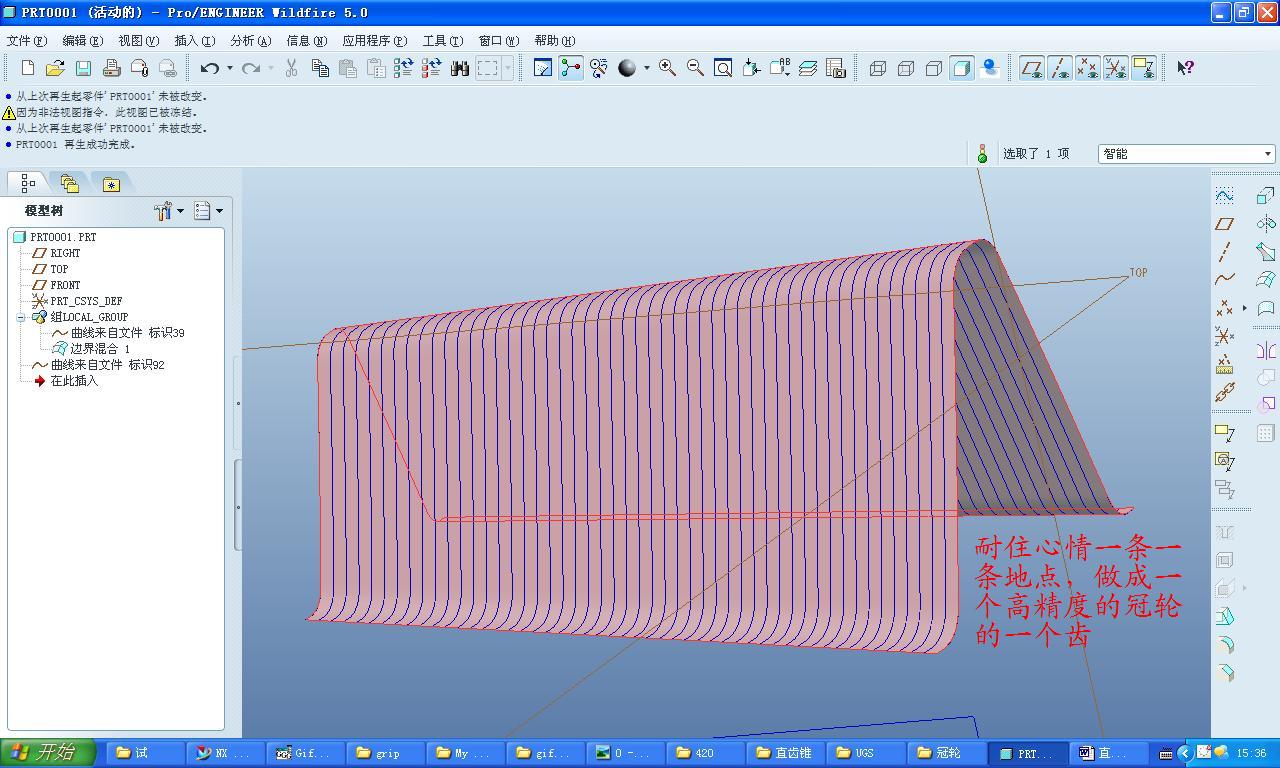1280x768 pixels.
Task: Toggle datum axes visibility
Action: pos(1060,68)
